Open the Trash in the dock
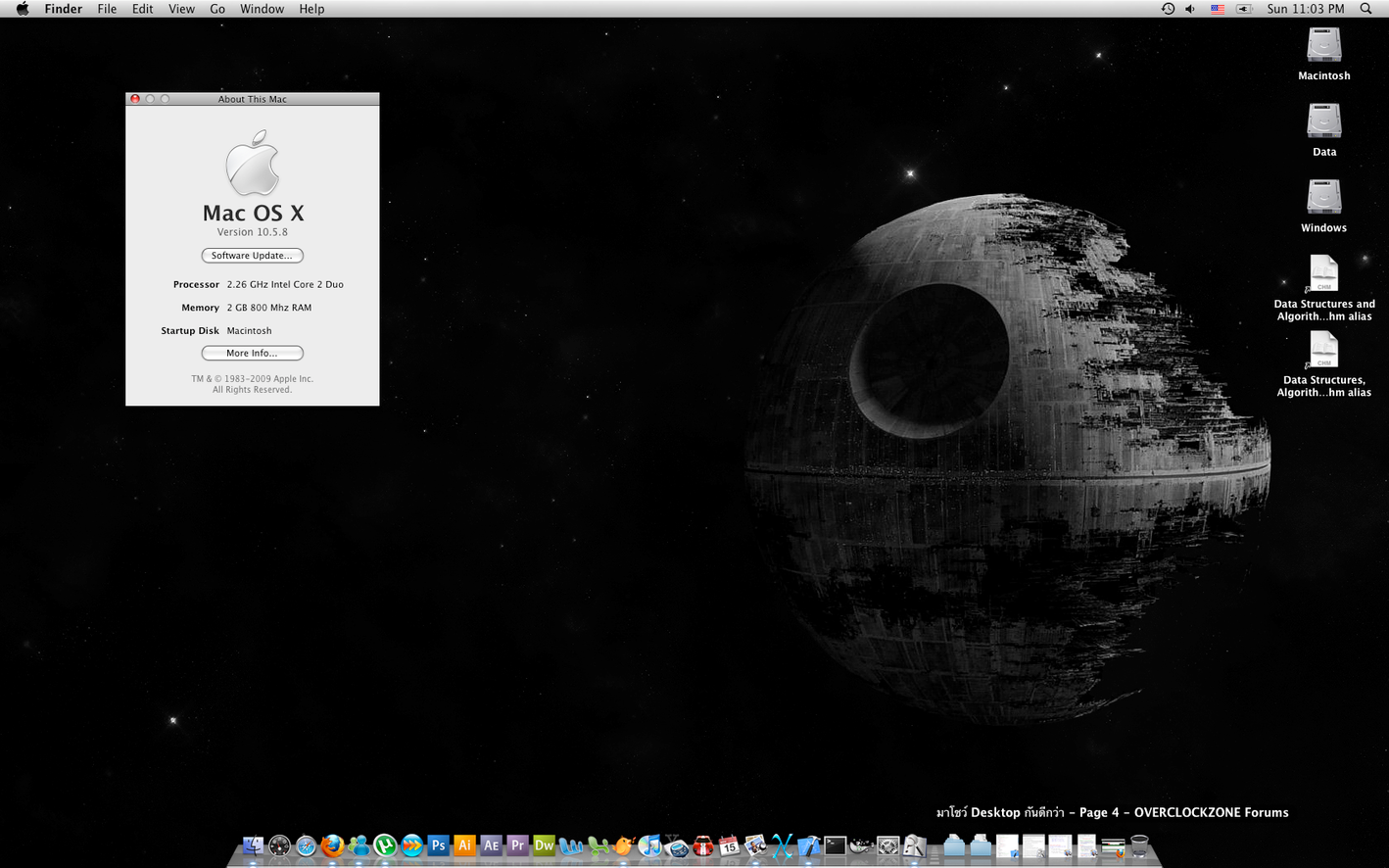1389x868 pixels. (1139, 845)
